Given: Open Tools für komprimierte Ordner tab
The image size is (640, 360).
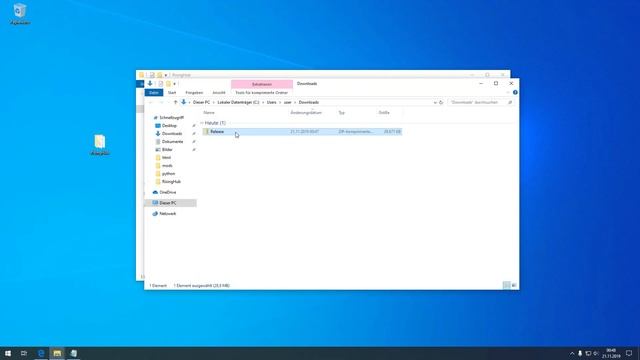Looking at the screenshot, I should pyautogui.click(x=262, y=93).
